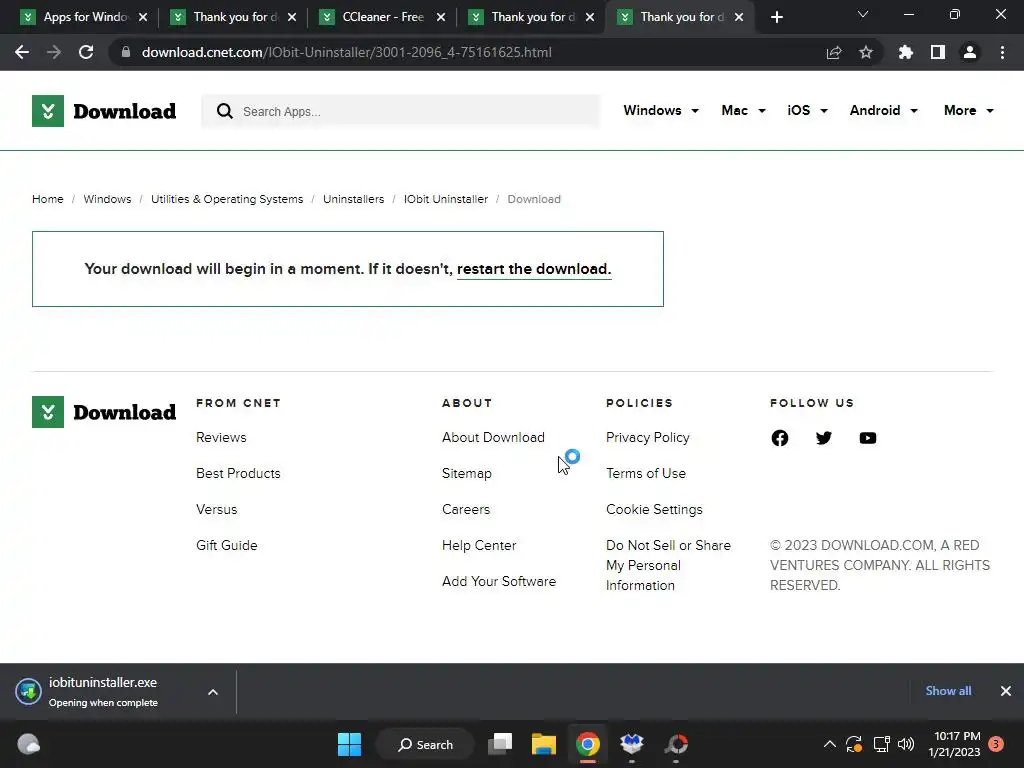Open the weather widget on the taskbar
The width and height of the screenshot is (1024, 768).
pos(28,744)
